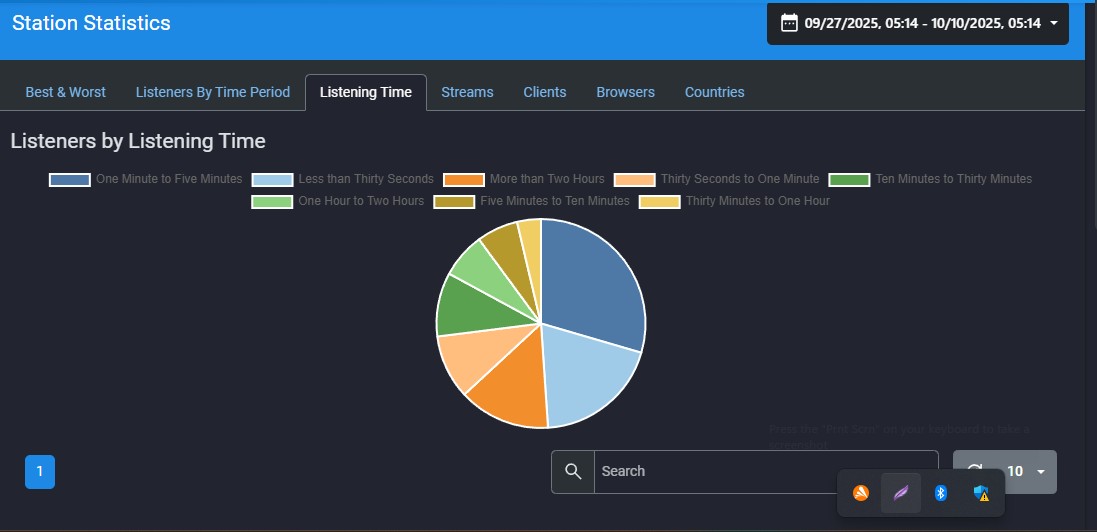Open the Bluetooth tray icon
Image resolution: width=1097 pixels, height=532 pixels.
pyautogui.click(x=940, y=493)
